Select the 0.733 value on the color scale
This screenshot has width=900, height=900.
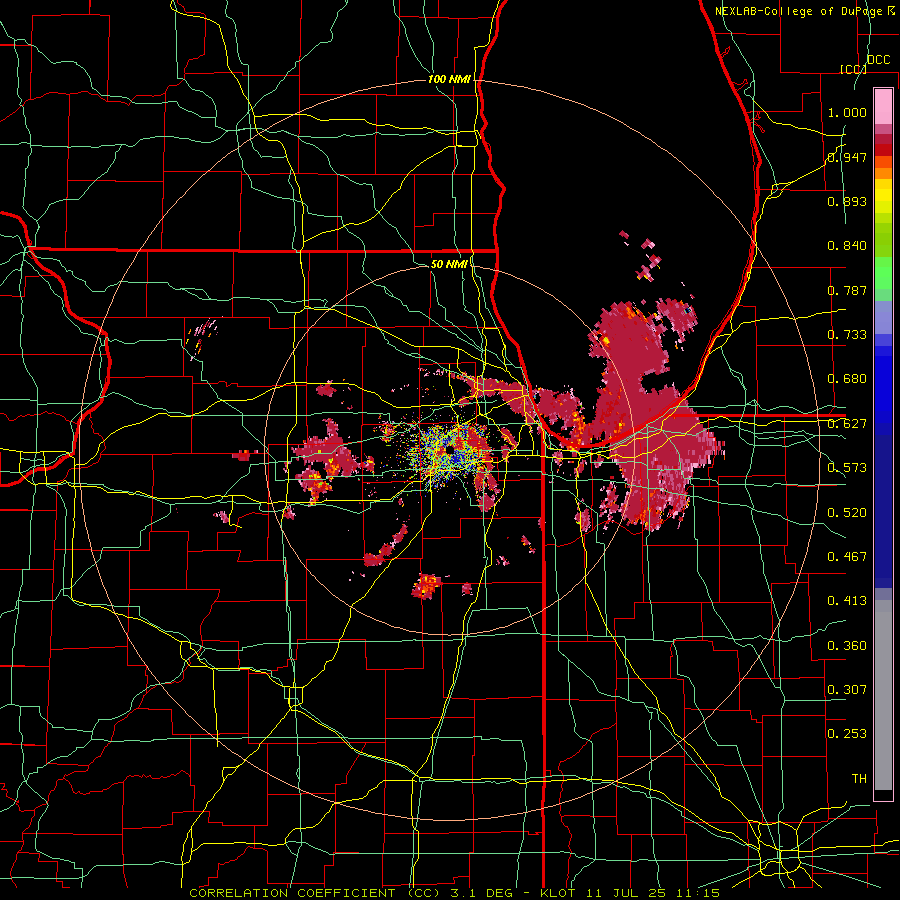click(847, 335)
